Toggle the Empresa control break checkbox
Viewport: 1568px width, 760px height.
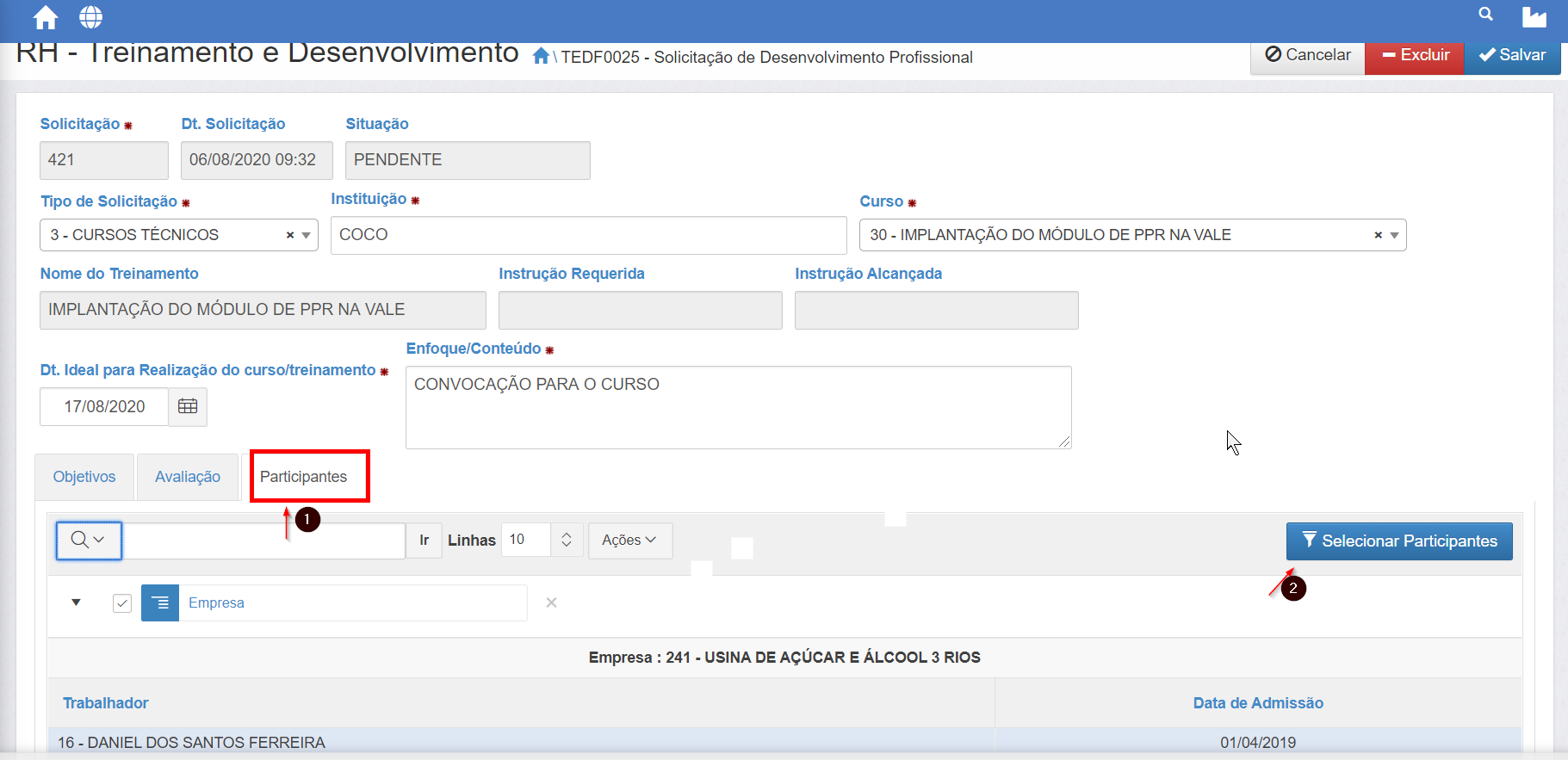[x=122, y=603]
